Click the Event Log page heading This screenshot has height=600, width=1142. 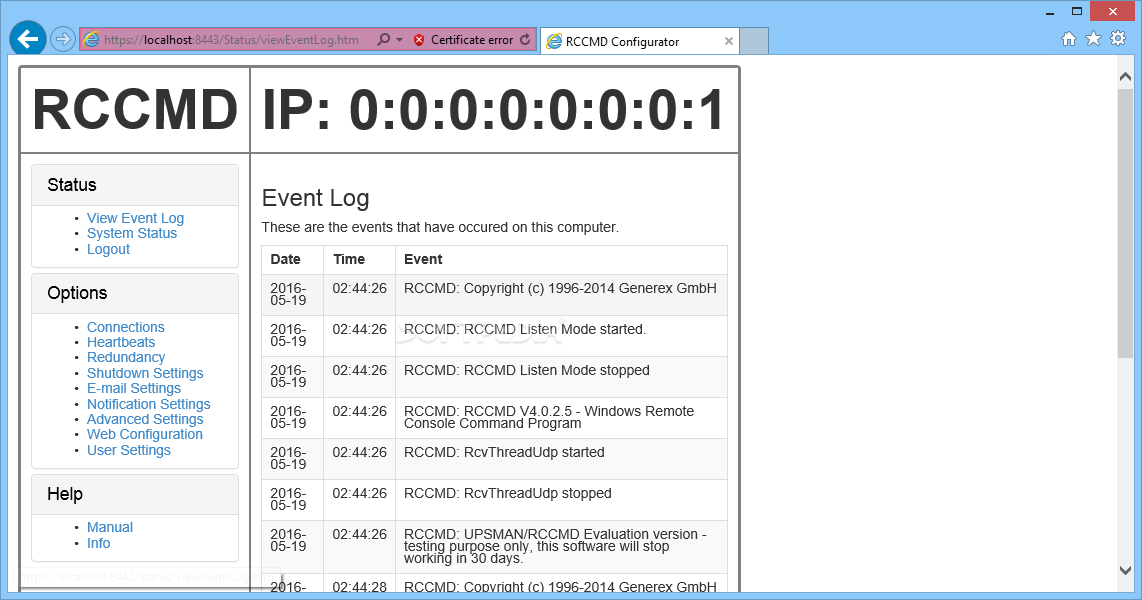pyautogui.click(x=315, y=198)
